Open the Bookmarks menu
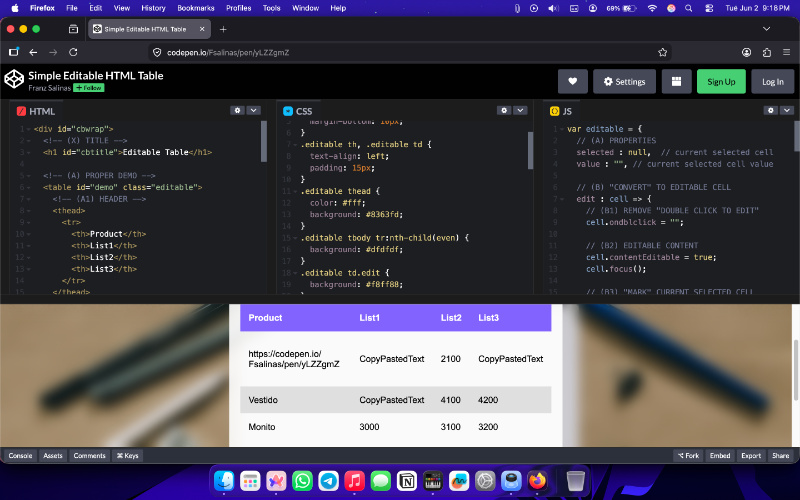 pos(195,8)
